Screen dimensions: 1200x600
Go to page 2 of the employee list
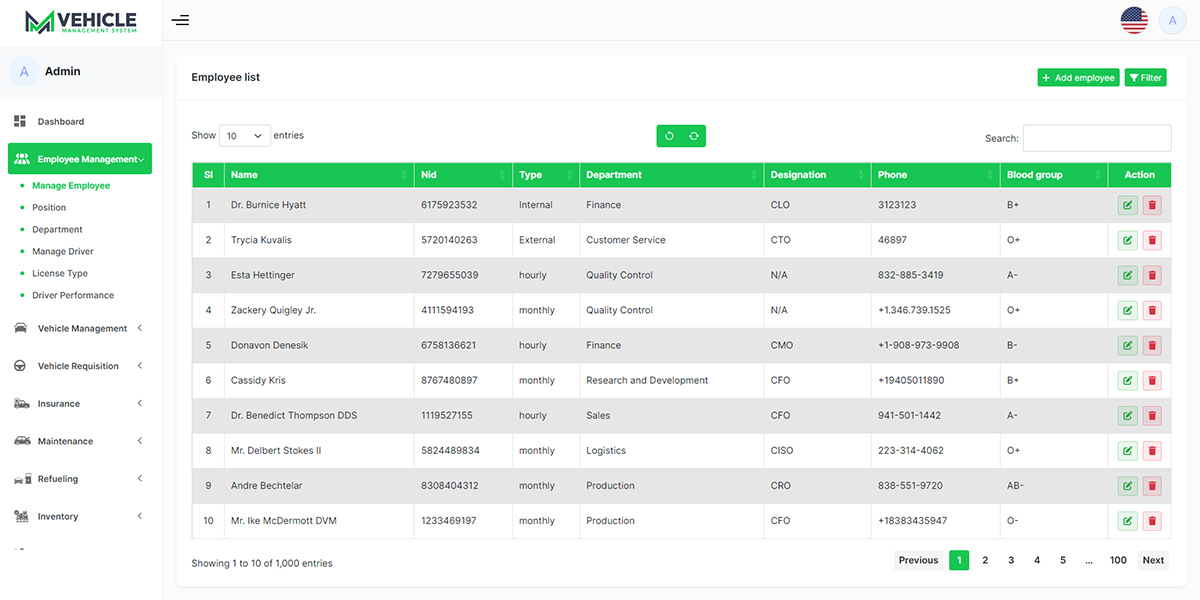point(985,560)
